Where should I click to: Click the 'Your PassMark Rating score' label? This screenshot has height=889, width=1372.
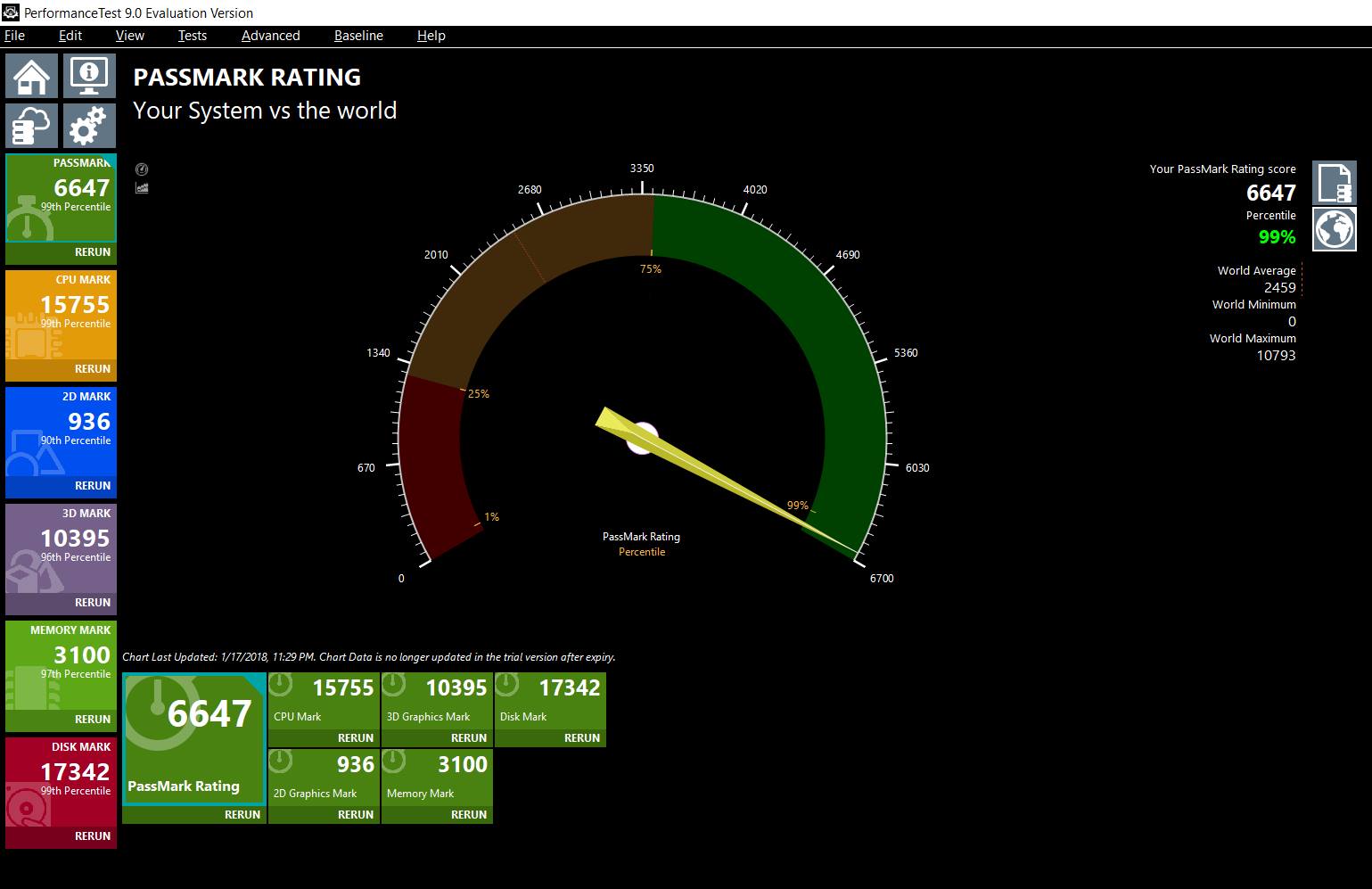click(x=1222, y=169)
